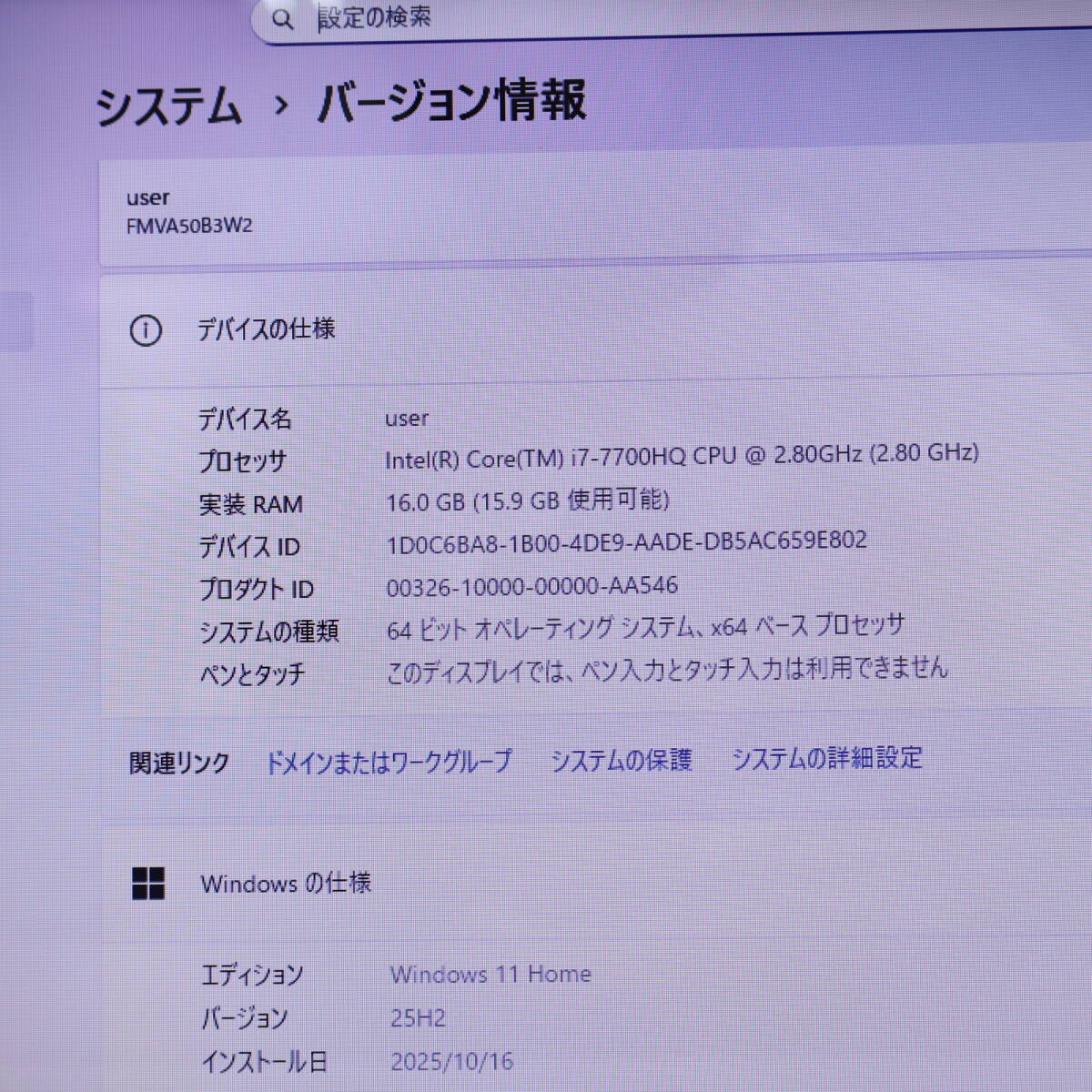Click the プロダクト ID label
This screenshot has height=1092, width=1092.
257,589
